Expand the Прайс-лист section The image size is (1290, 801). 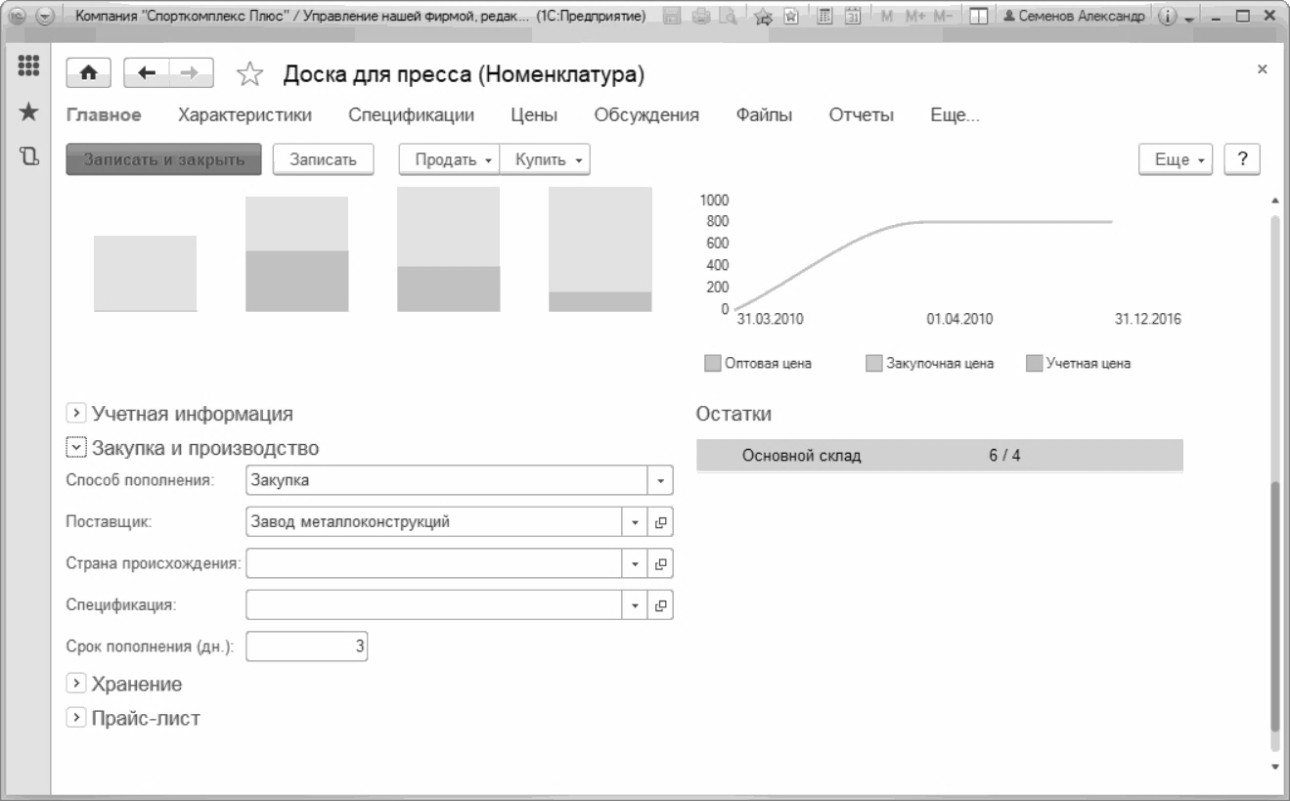coord(74,718)
